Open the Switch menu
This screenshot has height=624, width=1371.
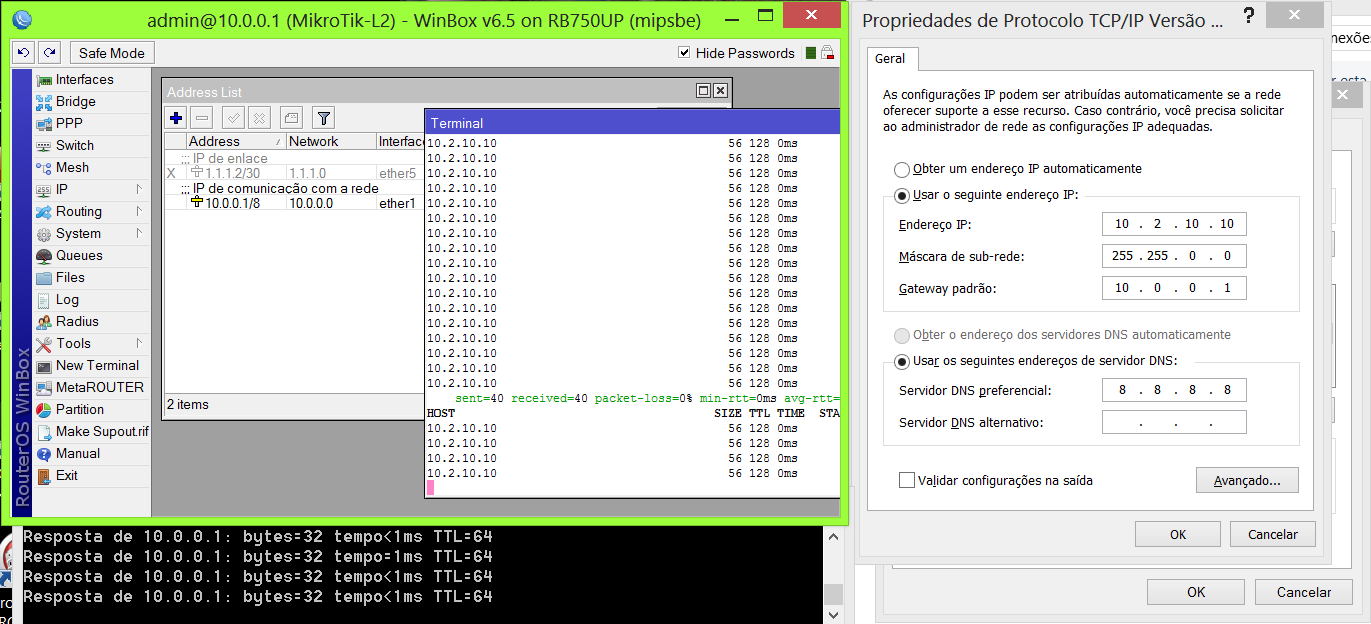75,146
